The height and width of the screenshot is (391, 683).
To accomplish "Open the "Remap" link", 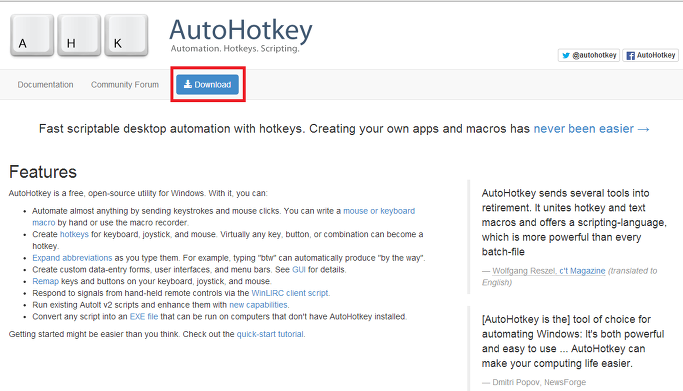I will tap(45, 281).
